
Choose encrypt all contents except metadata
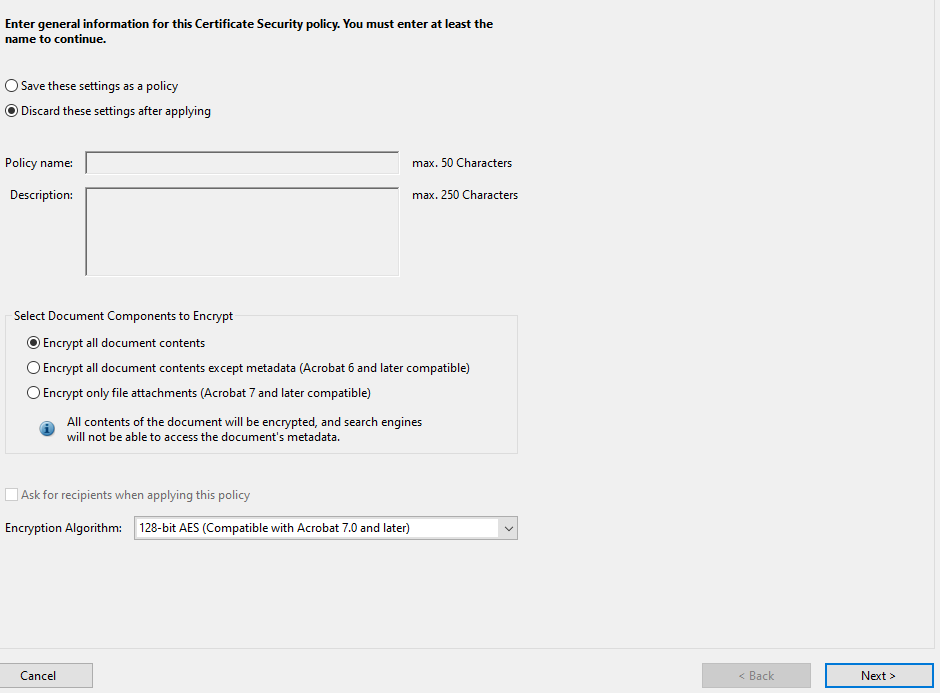[x=34, y=368]
